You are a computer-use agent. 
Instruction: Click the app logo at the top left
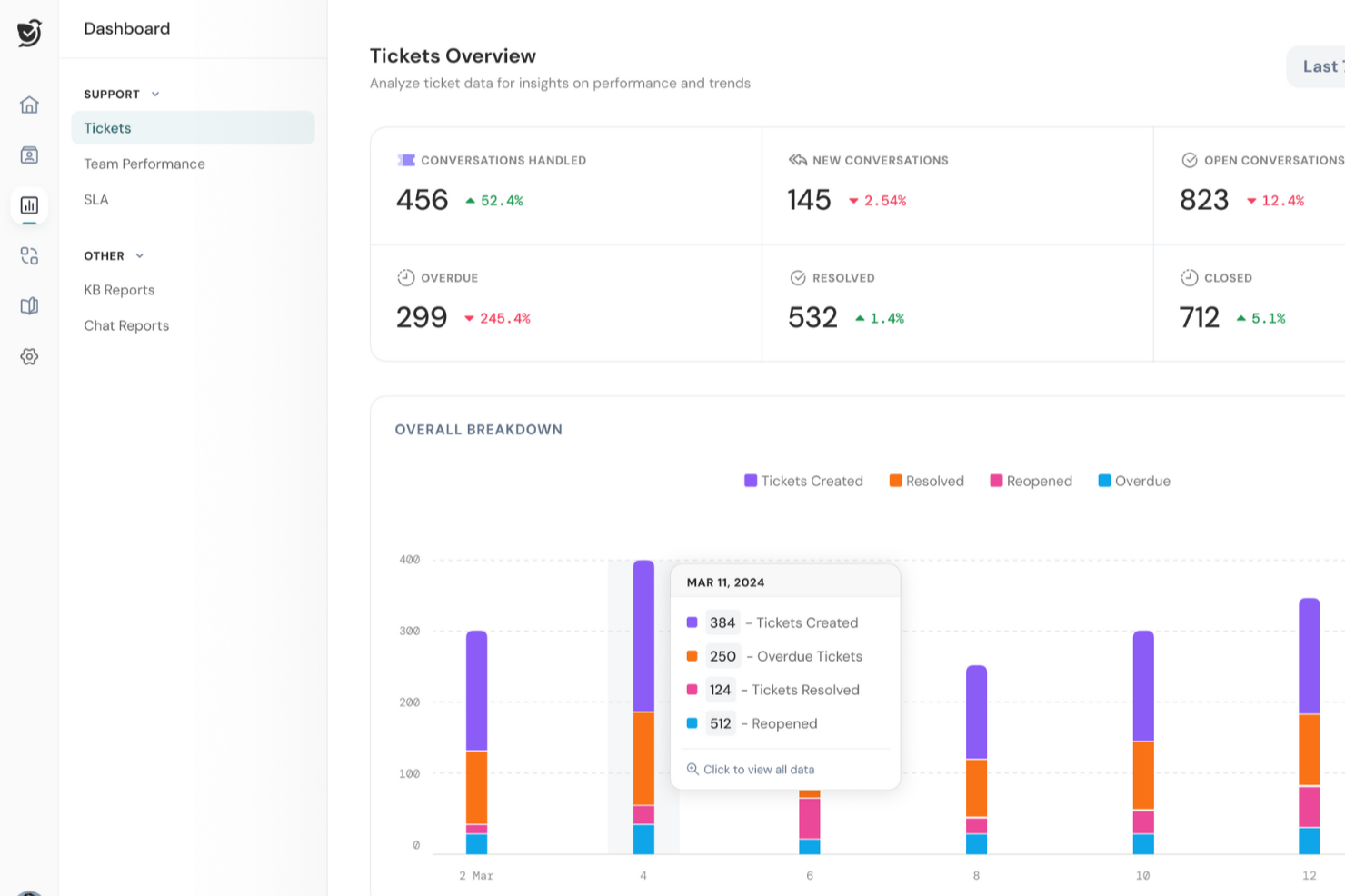click(x=27, y=32)
